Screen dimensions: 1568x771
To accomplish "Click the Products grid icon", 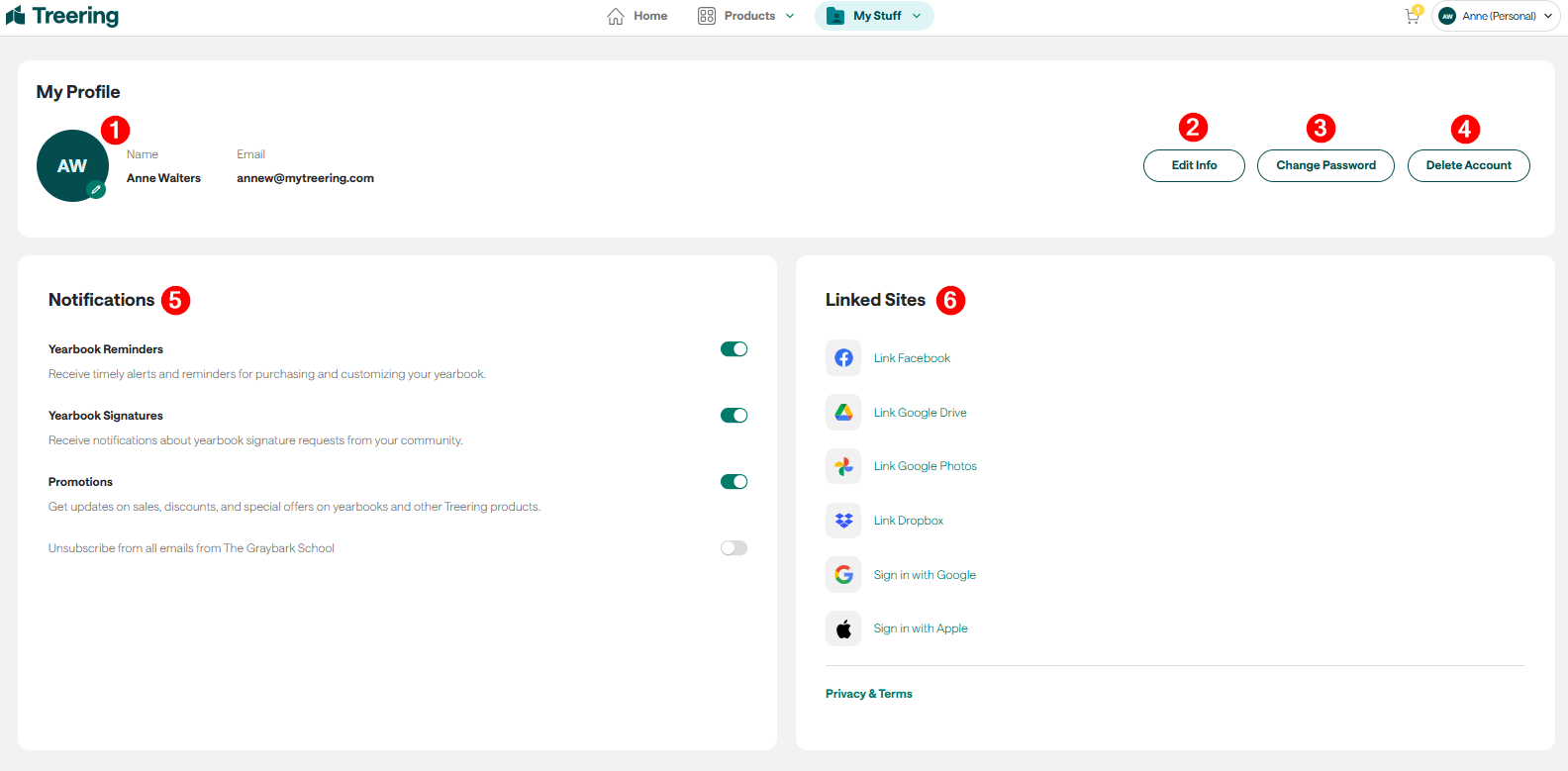I will click(707, 16).
